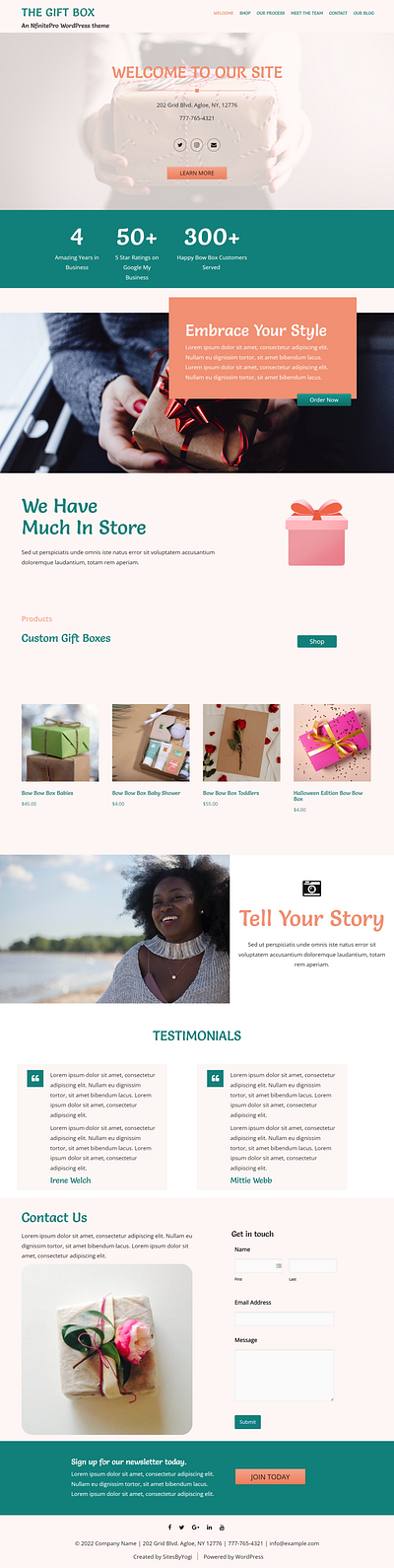Image resolution: width=394 pixels, height=1568 pixels.
Task: Open the Bow Bow Box Babies product image
Action: coord(60,744)
